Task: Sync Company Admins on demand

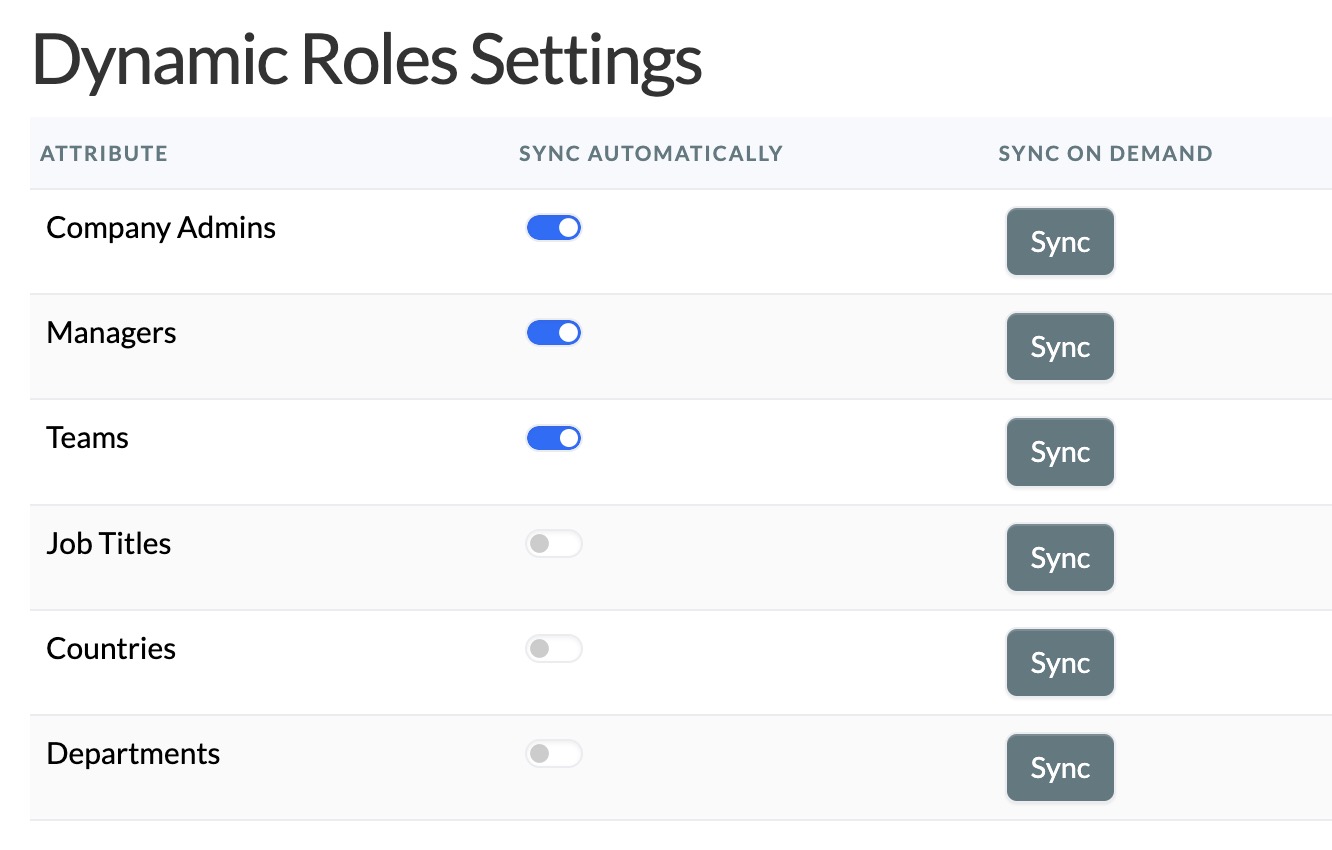Action: coord(1060,241)
